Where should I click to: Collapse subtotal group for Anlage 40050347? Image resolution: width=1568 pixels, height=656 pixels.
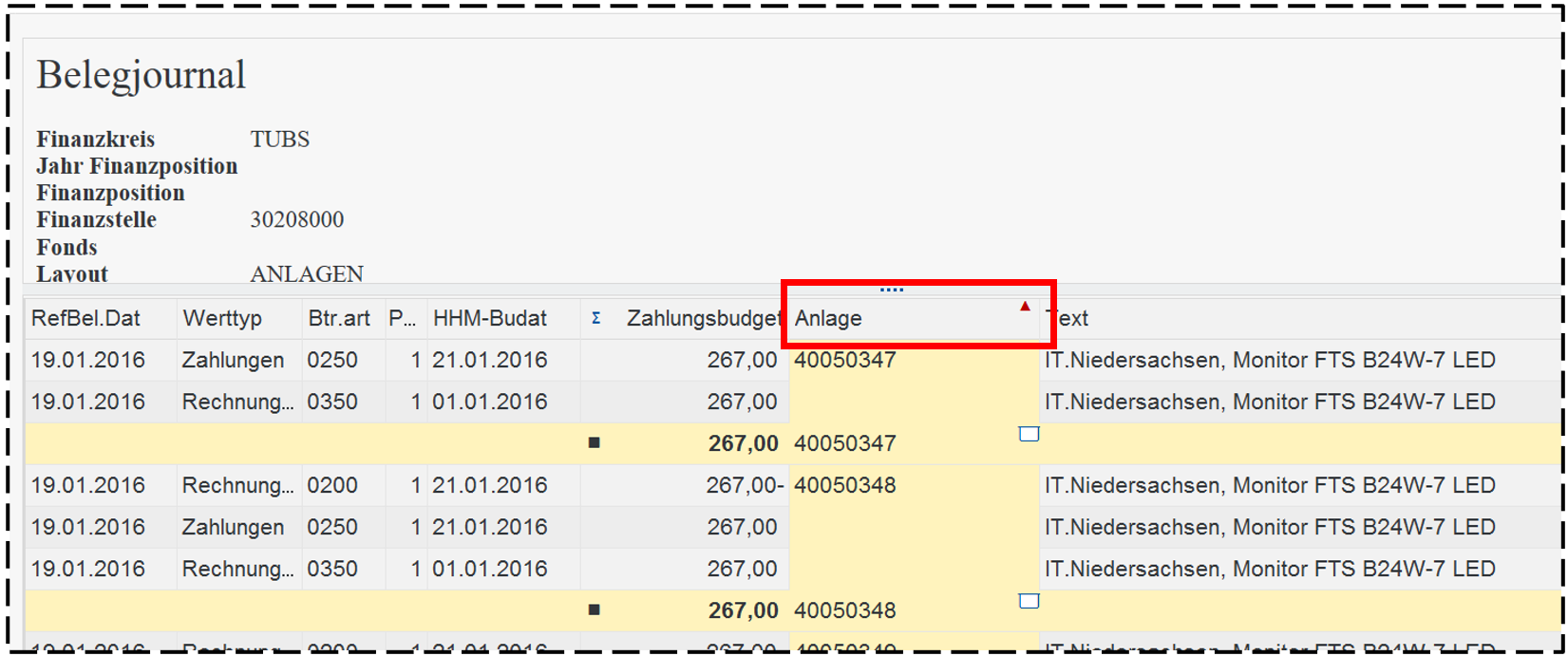1029,435
